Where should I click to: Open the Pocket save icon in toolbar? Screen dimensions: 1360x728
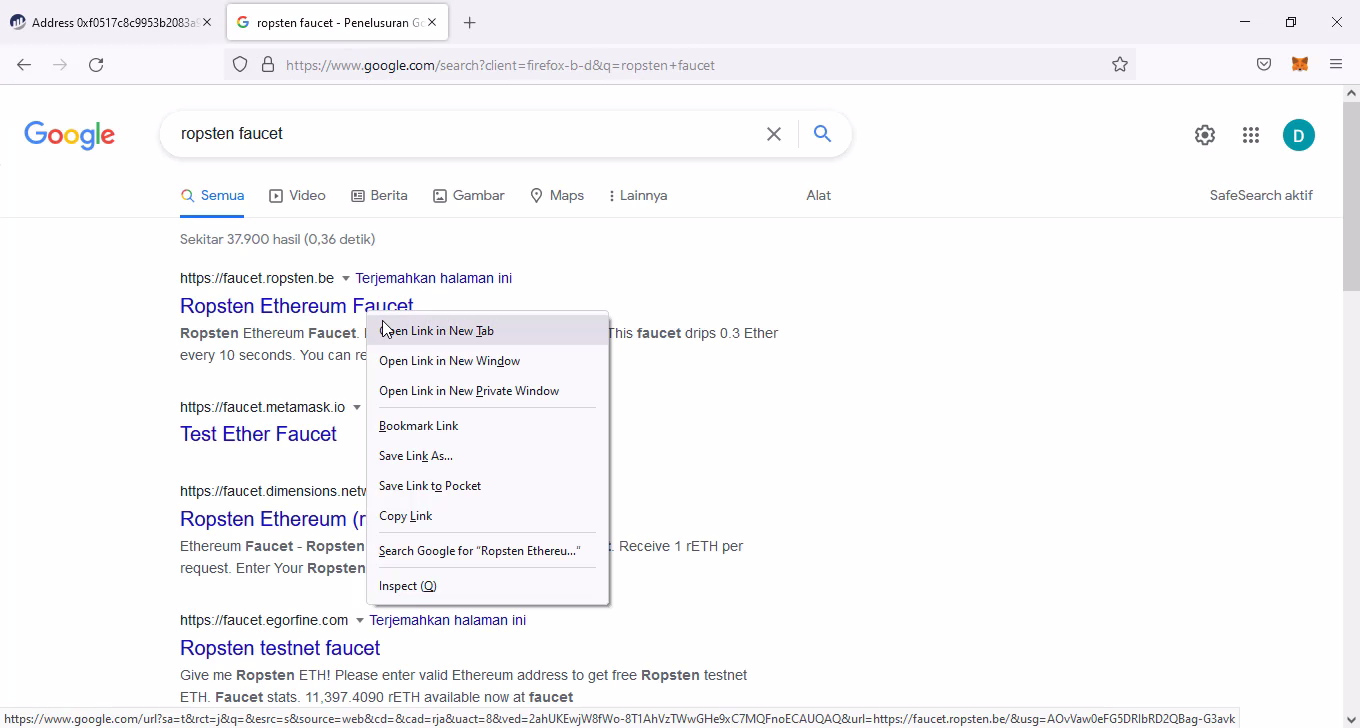(1264, 64)
